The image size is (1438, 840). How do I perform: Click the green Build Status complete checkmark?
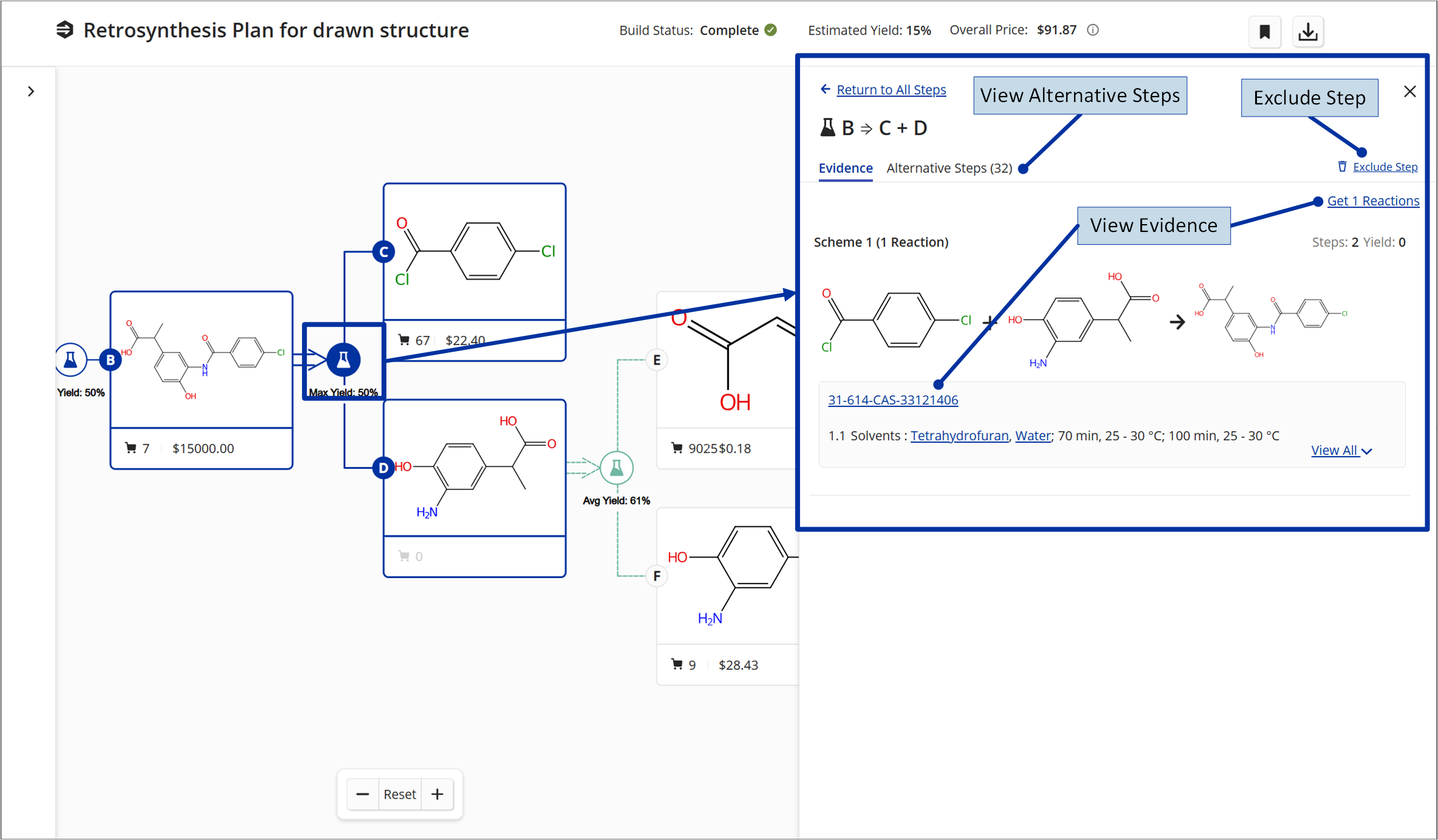[771, 30]
